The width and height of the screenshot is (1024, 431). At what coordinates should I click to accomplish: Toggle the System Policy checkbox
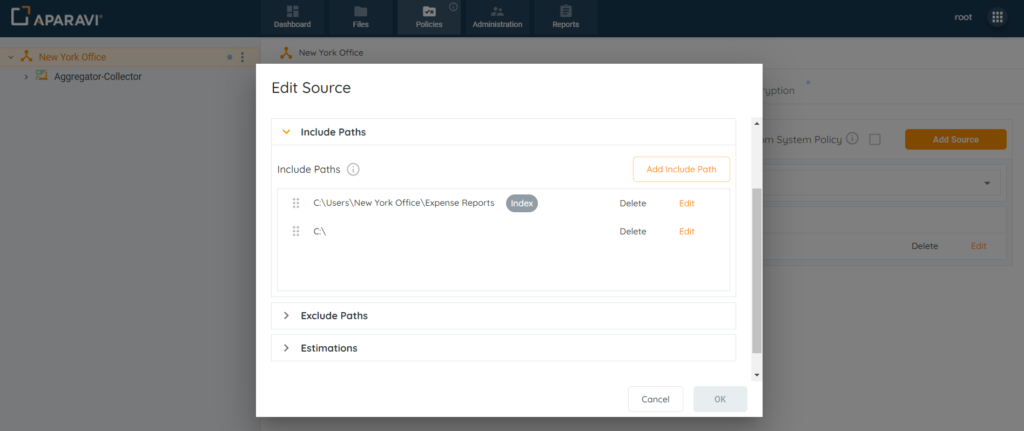pos(875,139)
